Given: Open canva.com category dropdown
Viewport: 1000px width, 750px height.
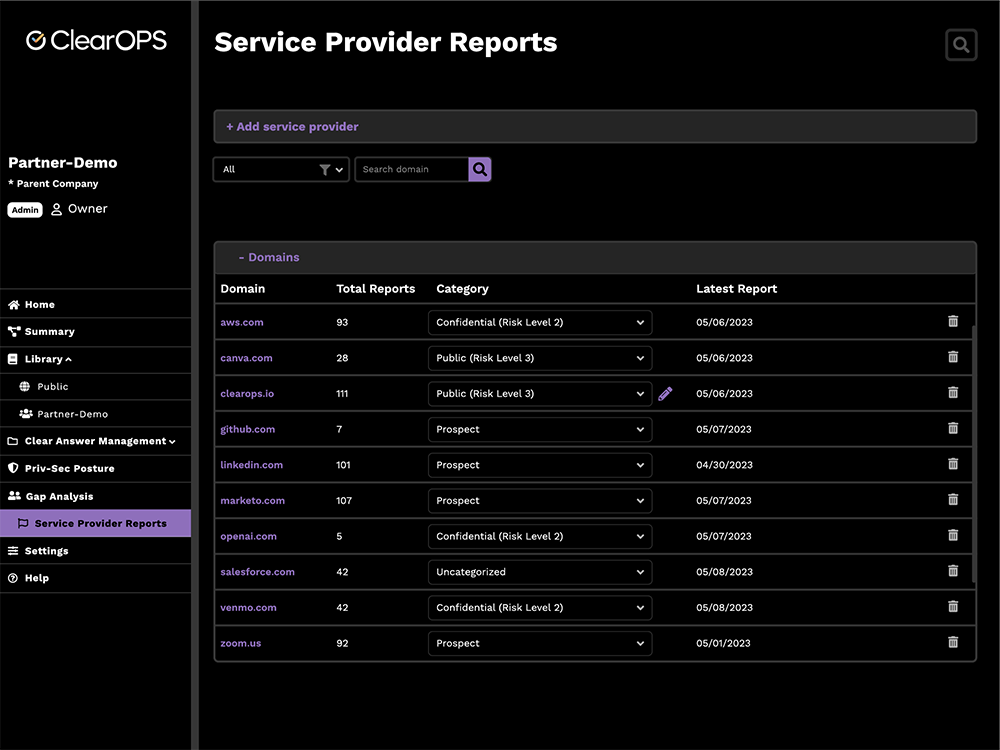Looking at the screenshot, I should (540, 358).
